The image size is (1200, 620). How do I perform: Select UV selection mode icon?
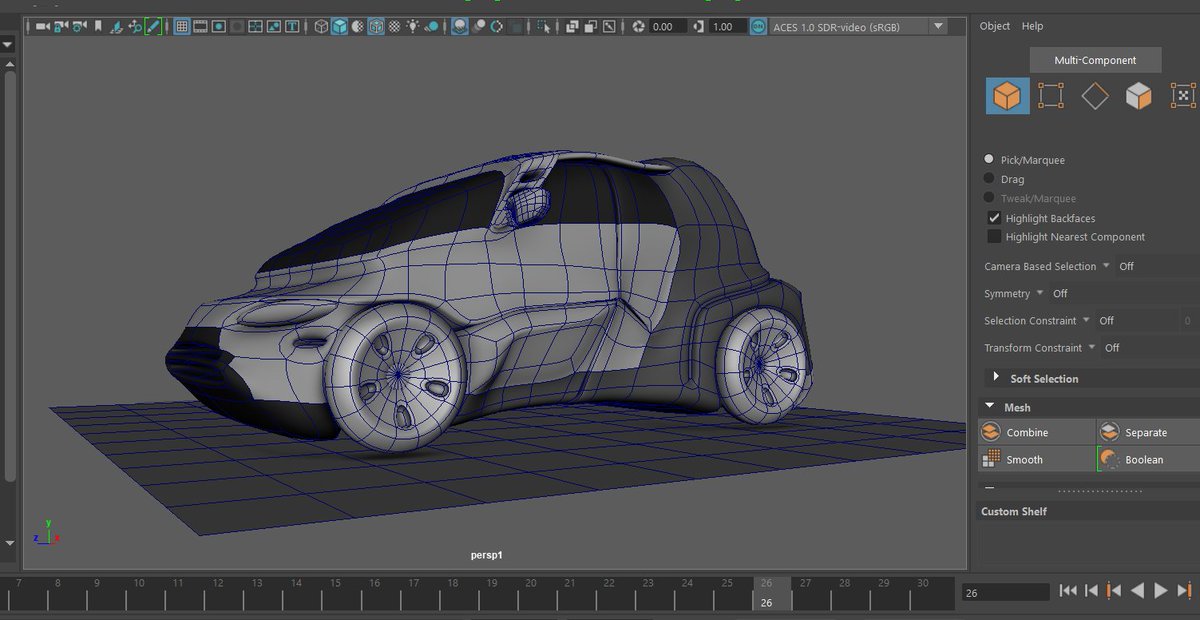coord(1183,96)
